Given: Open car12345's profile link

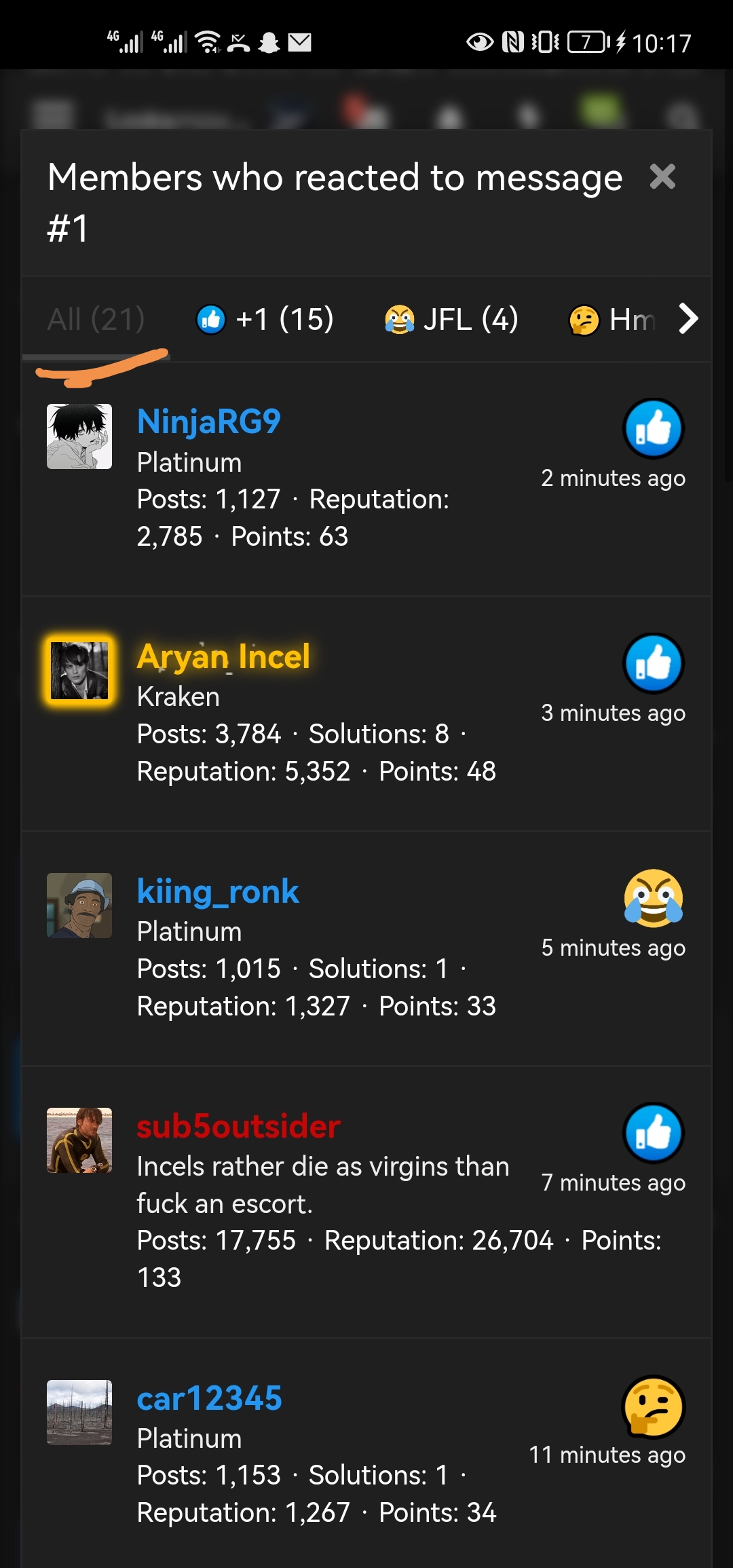Looking at the screenshot, I should point(209,1397).
